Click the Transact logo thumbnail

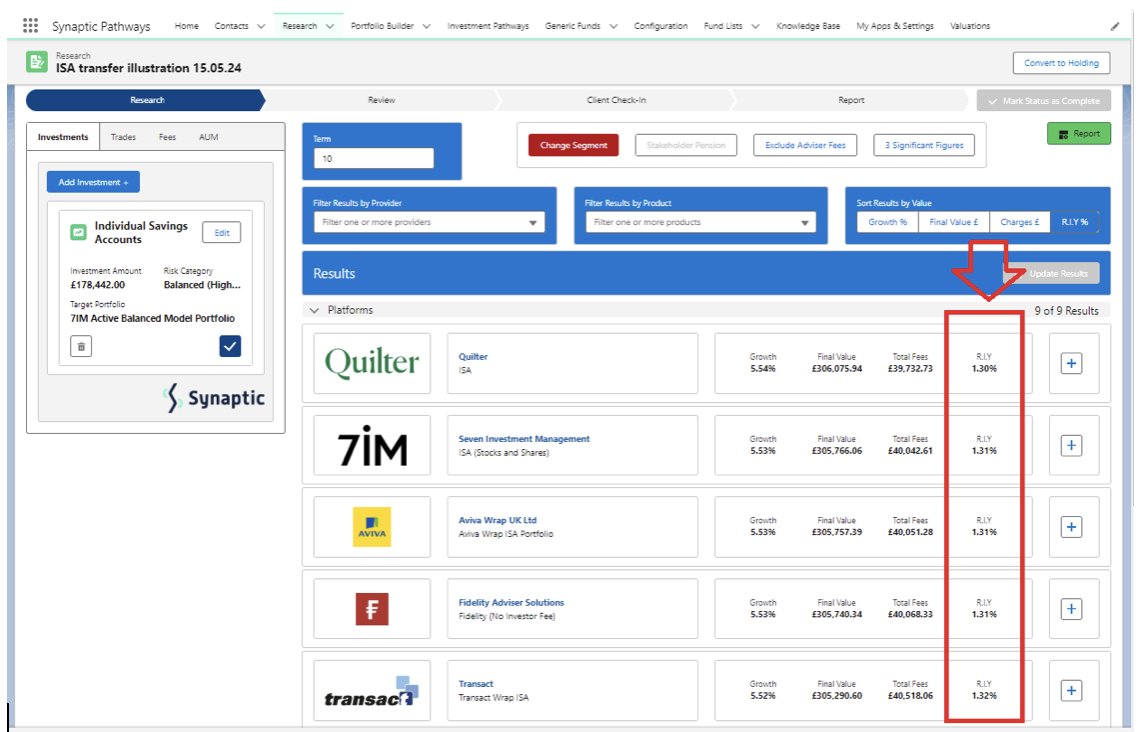(372, 691)
